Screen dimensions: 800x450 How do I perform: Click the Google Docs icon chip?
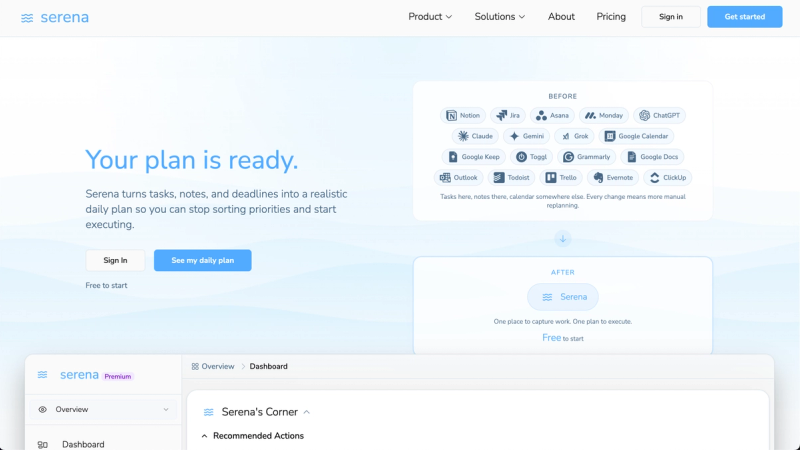(652, 157)
